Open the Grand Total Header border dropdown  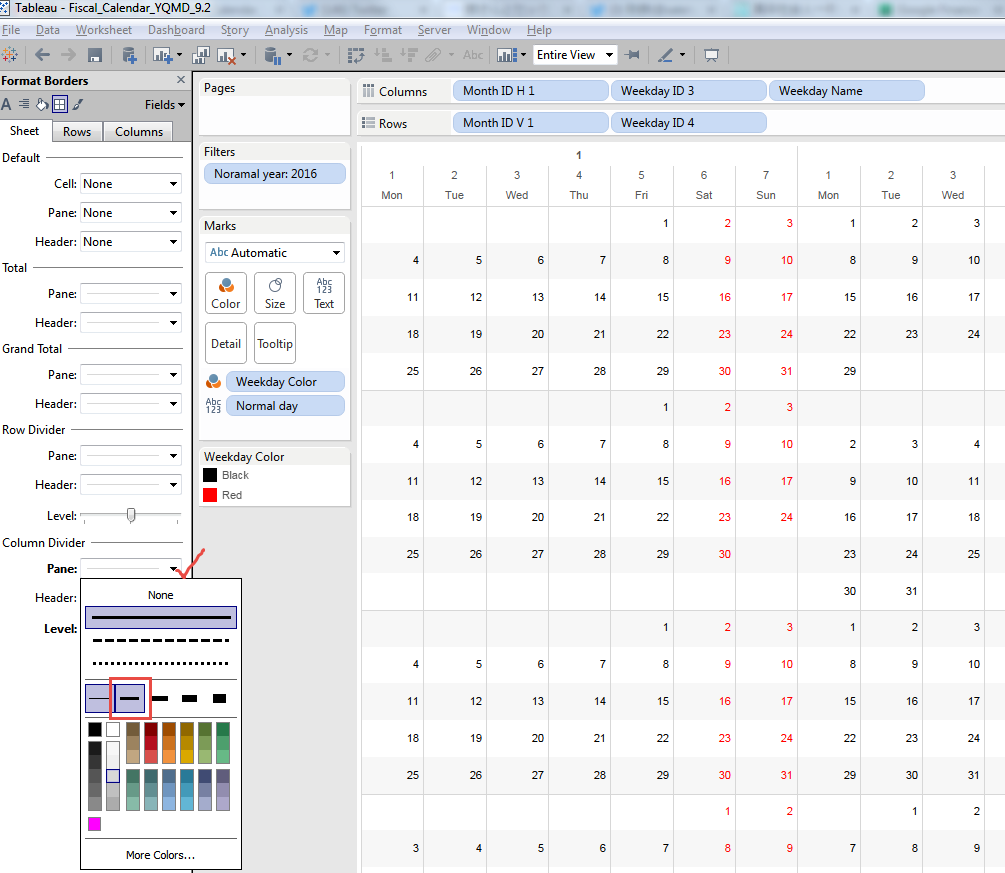point(131,404)
